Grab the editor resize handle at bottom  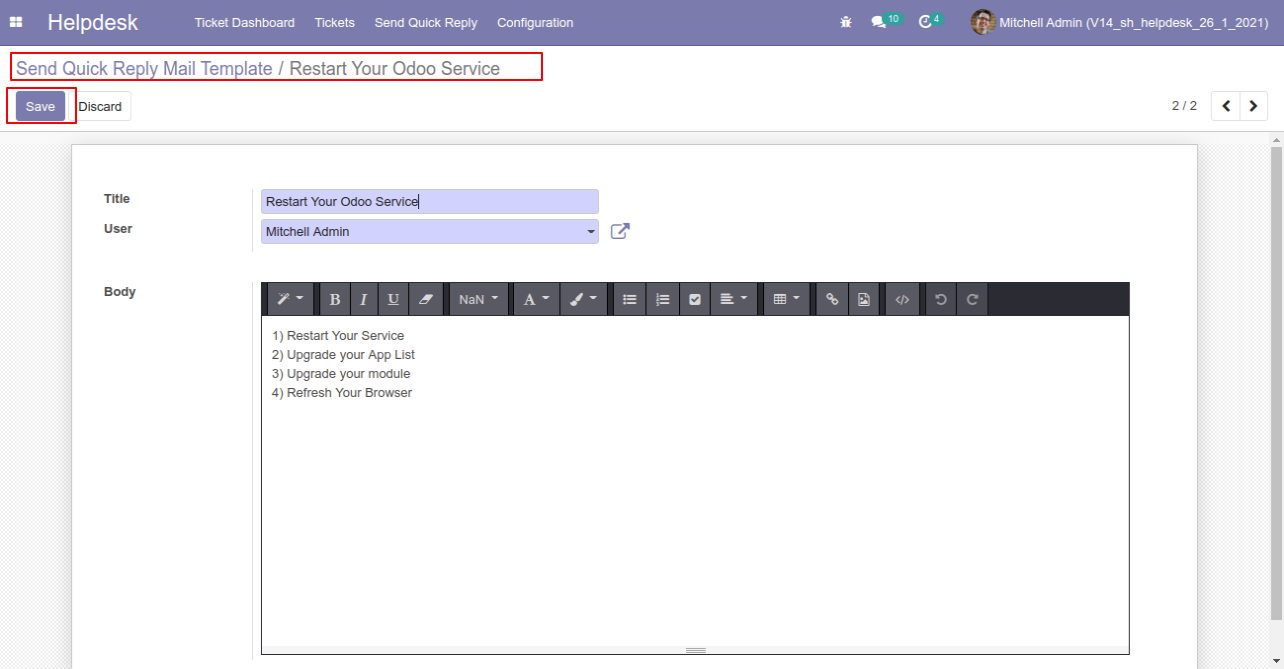[x=695, y=650]
